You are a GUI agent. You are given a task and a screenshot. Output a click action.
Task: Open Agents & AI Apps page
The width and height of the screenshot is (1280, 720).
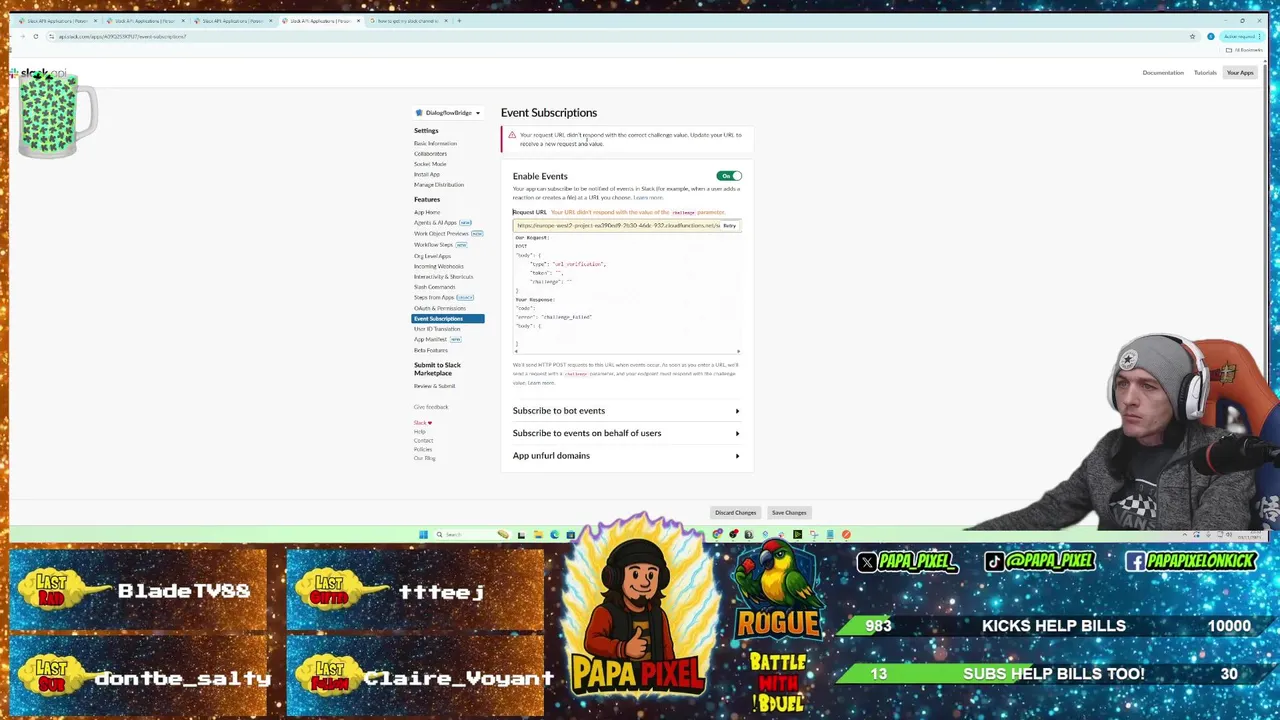pos(435,223)
